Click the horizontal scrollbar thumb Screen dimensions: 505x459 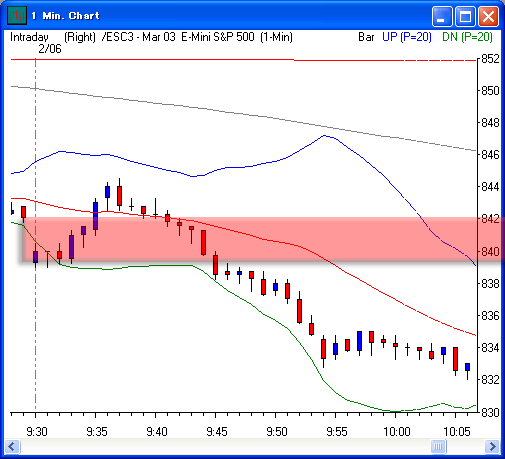tap(438, 446)
